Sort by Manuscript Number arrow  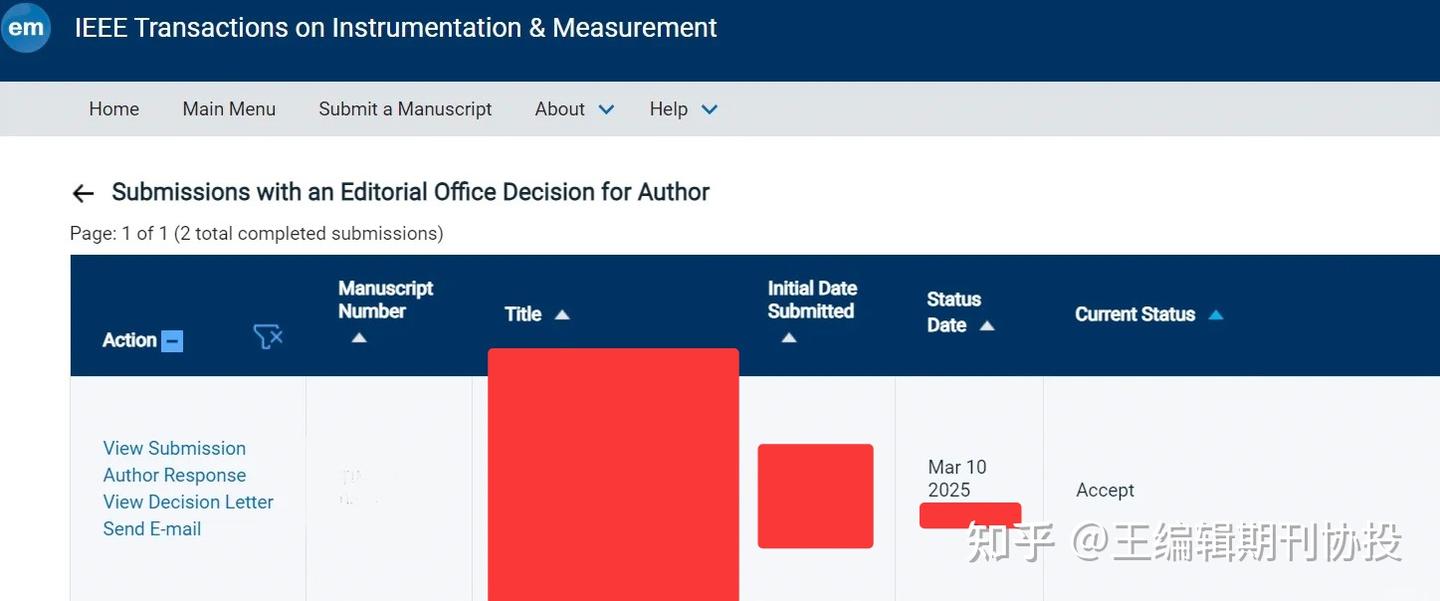[359, 338]
